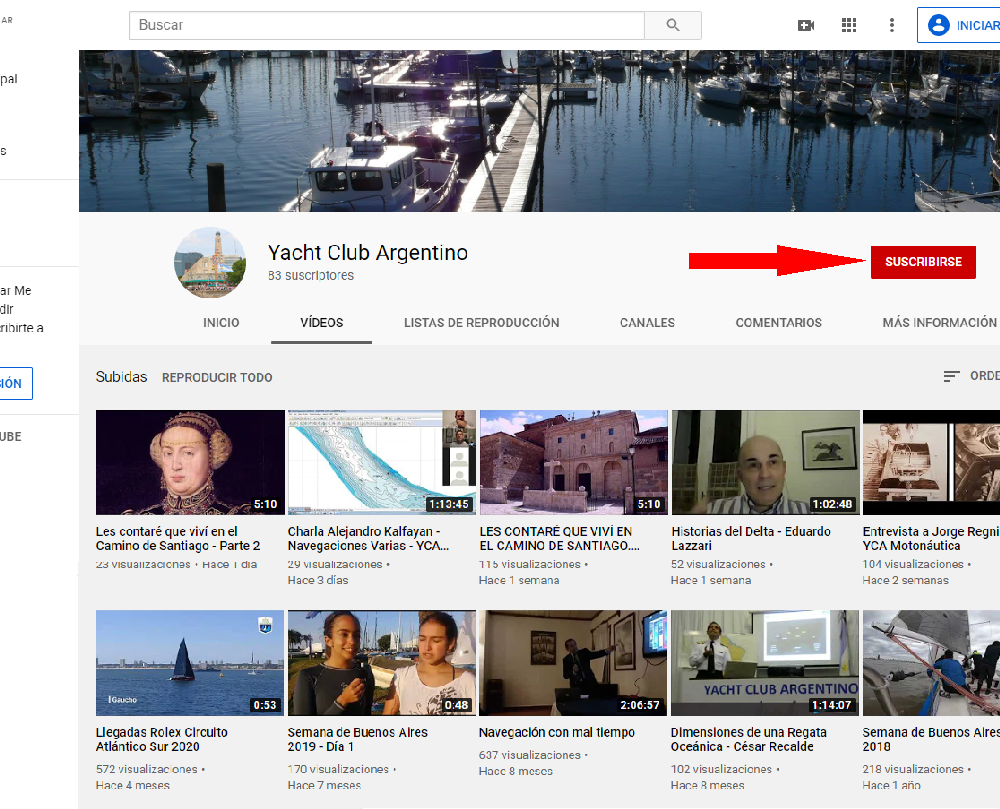The width and height of the screenshot is (1000, 809).
Task: Click the sort order icon
Action: tap(951, 377)
